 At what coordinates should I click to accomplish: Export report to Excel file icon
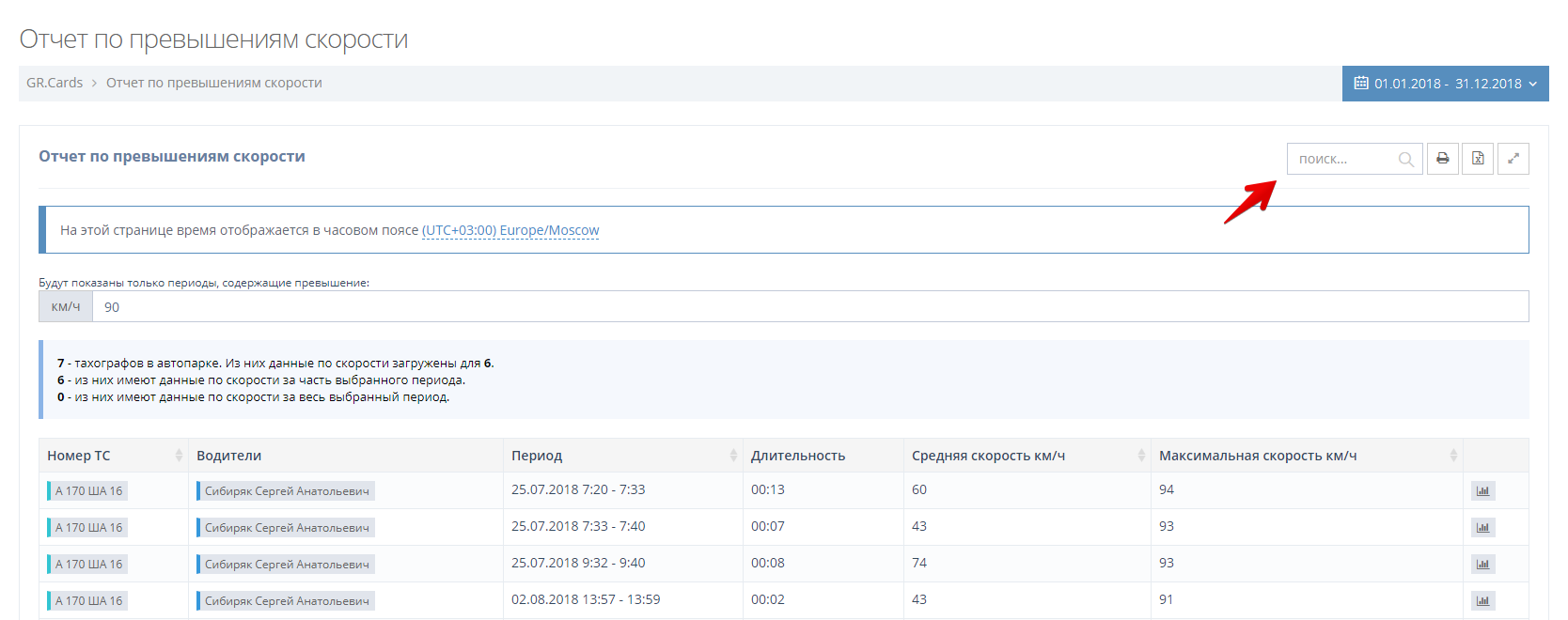coord(1478,159)
